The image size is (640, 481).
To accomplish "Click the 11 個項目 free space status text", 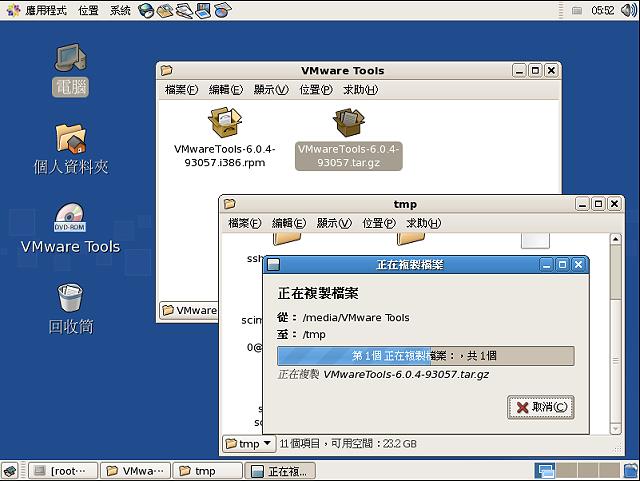I will 348,443.
